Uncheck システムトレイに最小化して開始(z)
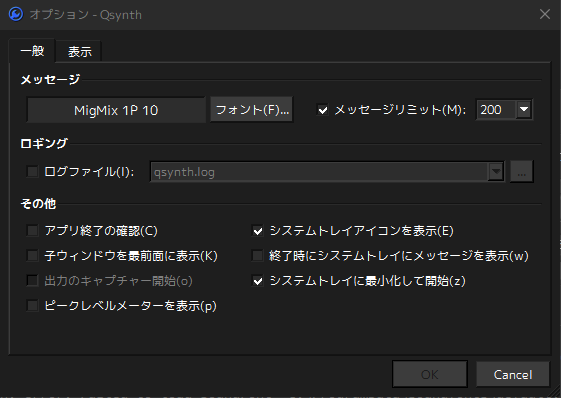The image size is (561, 398). (258, 281)
